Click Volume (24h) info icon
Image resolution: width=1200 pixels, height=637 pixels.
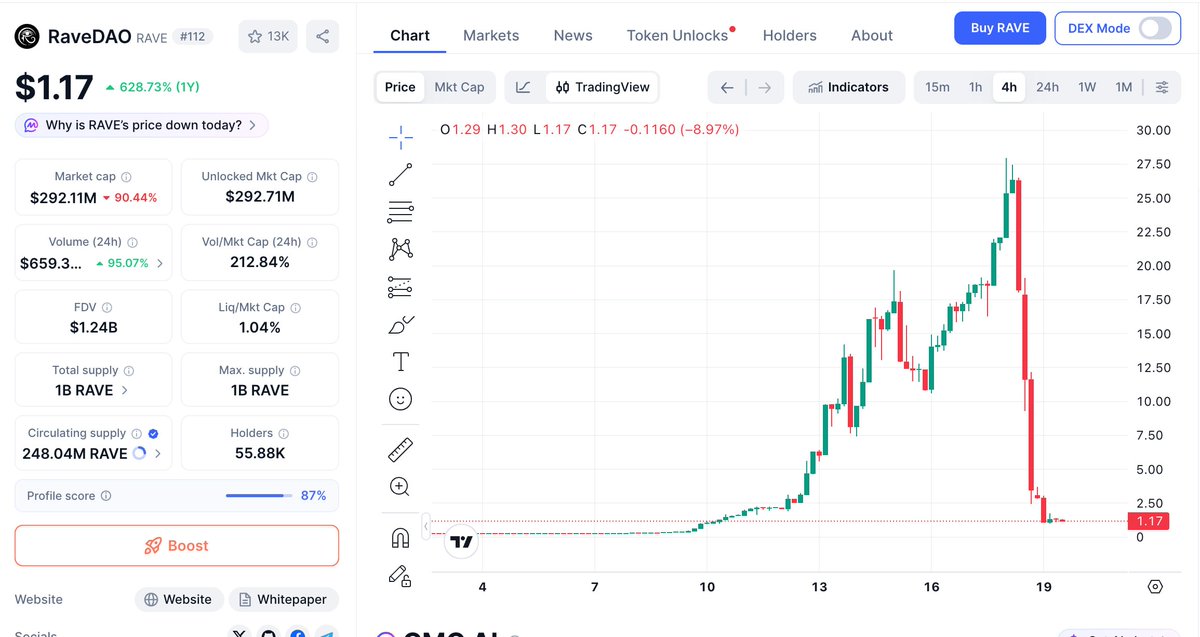(133, 242)
